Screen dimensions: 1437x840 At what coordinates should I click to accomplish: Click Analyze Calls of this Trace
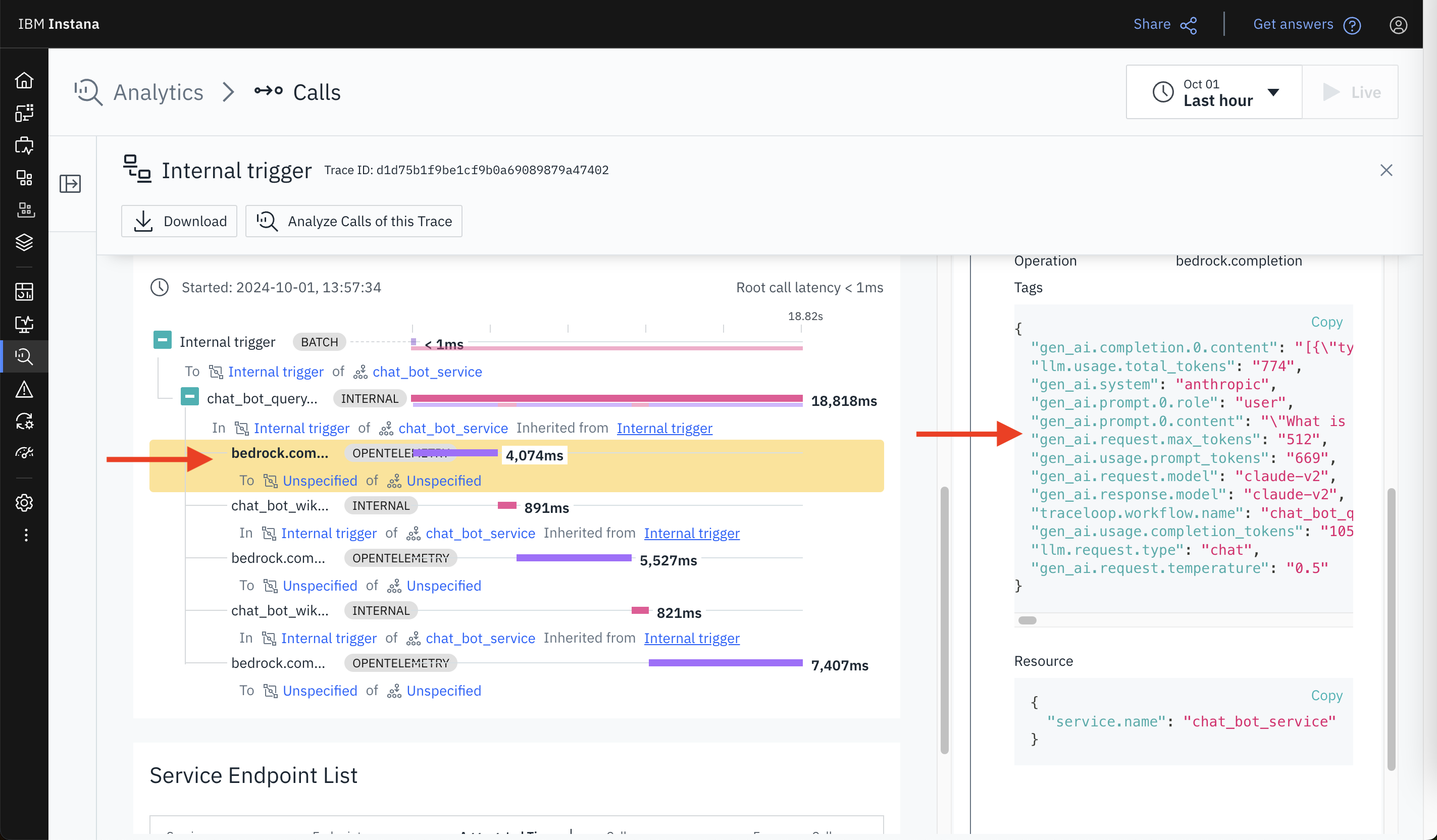pos(353,221)
